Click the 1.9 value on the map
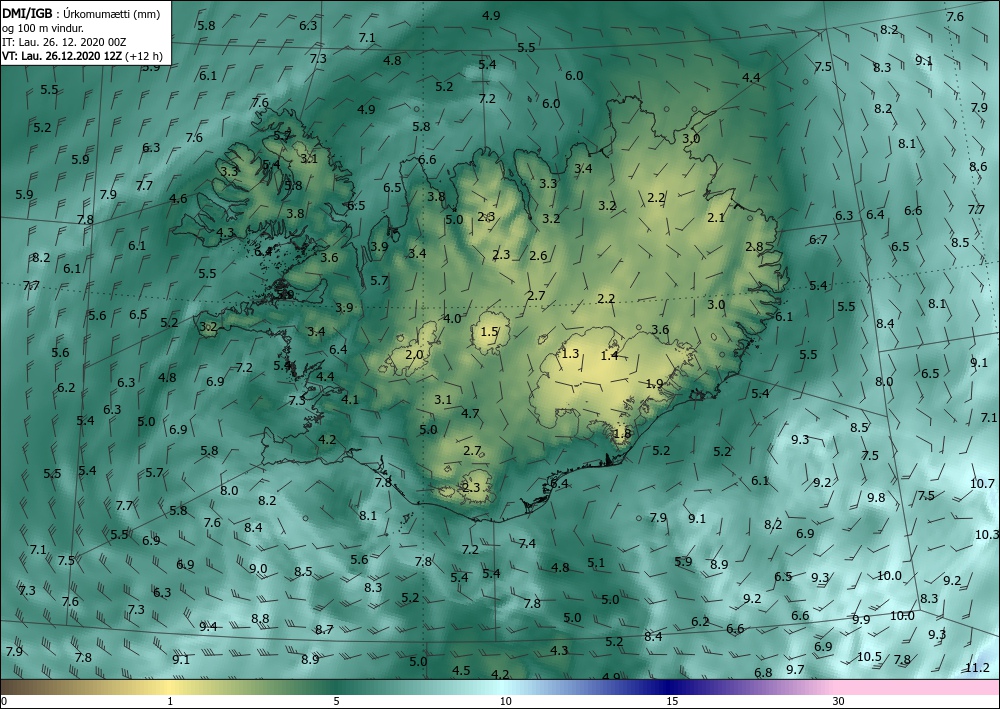1000x709 pixels. [x=655, y=383]
